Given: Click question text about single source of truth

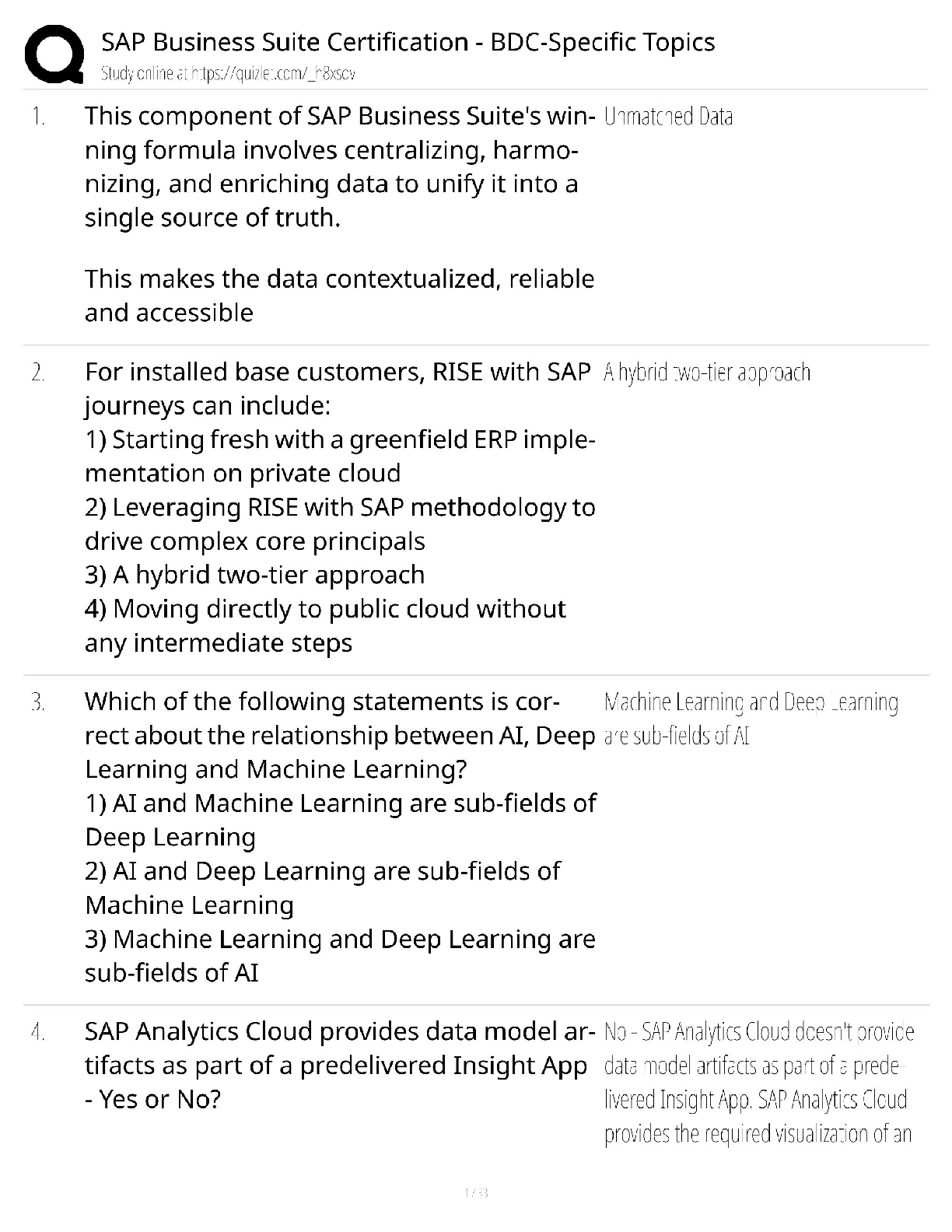Looking at the screenshot, I should pyautogui.click(x=339, y=166).
